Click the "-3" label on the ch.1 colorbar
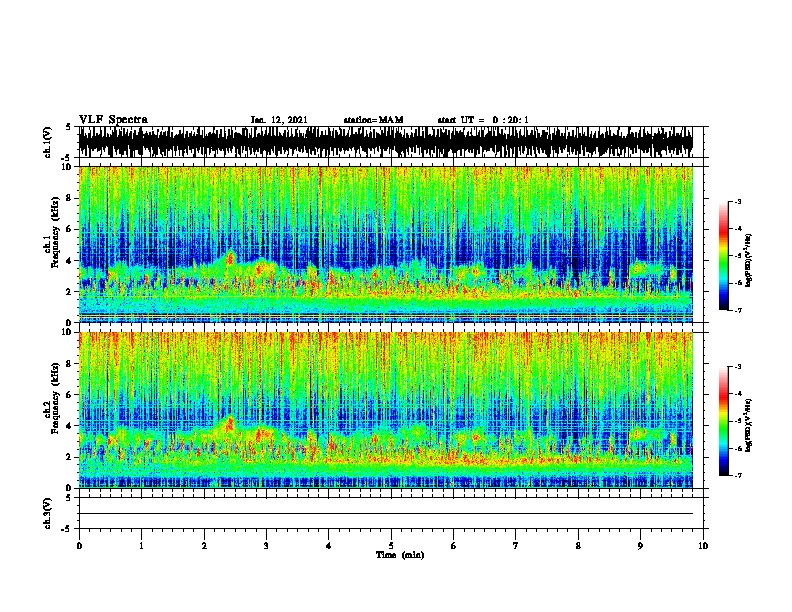The height and width of the screenshot is (612, 792). (x=738, y=202)
